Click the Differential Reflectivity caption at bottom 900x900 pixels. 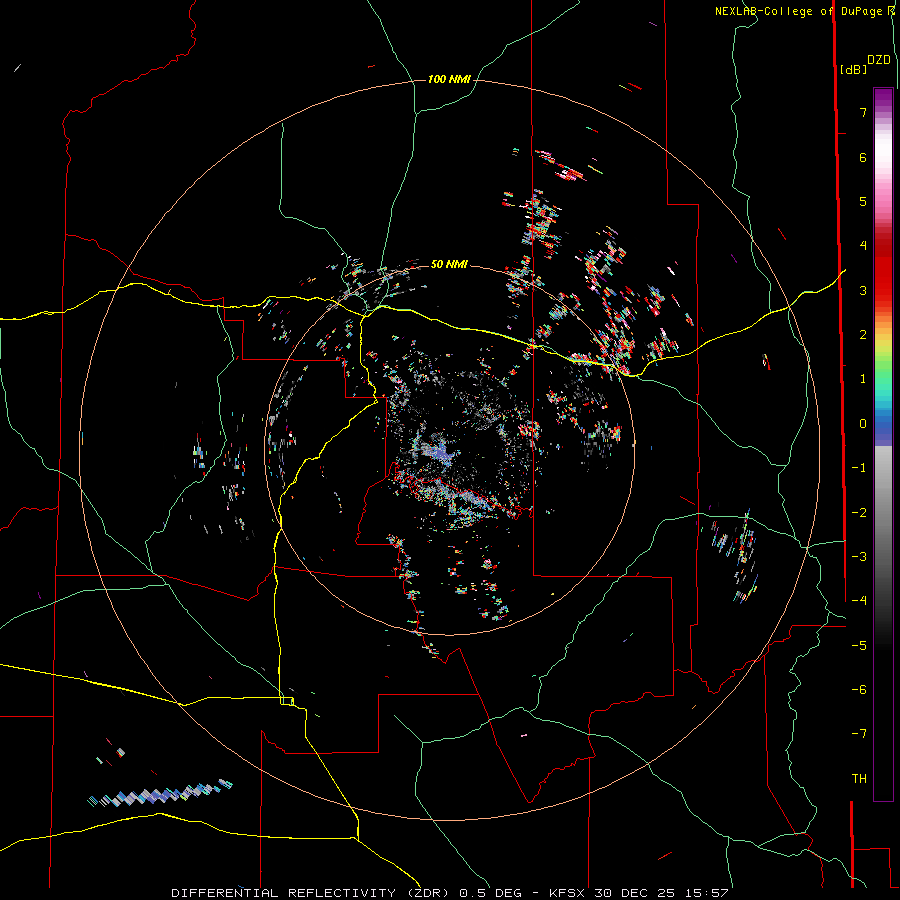point(450,893)
